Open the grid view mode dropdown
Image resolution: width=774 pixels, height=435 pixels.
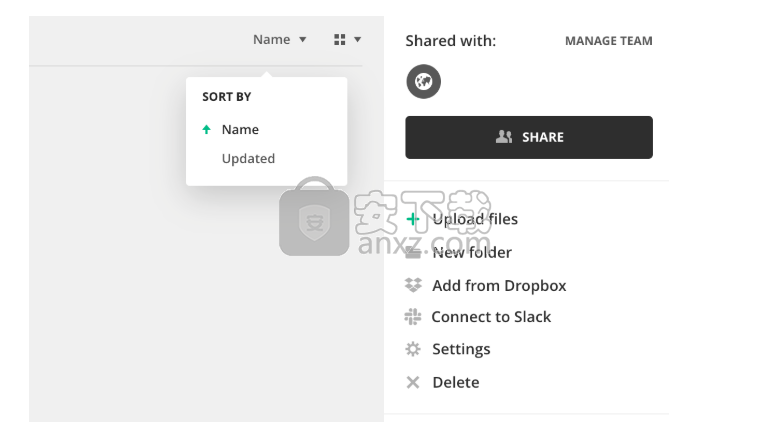357,40
